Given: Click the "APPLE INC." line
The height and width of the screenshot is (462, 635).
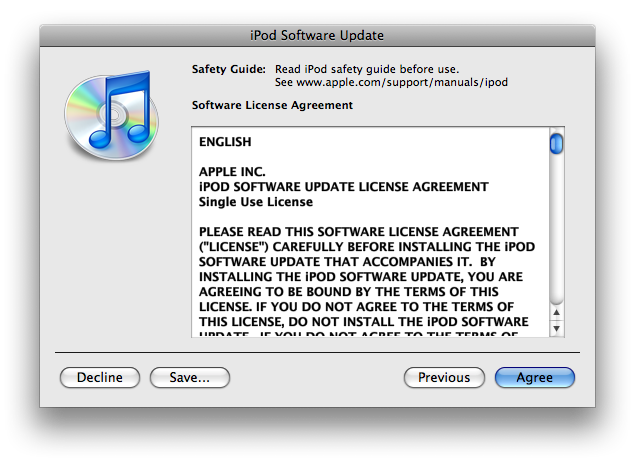Looking at the screenshot, I should tap(232, 172).
